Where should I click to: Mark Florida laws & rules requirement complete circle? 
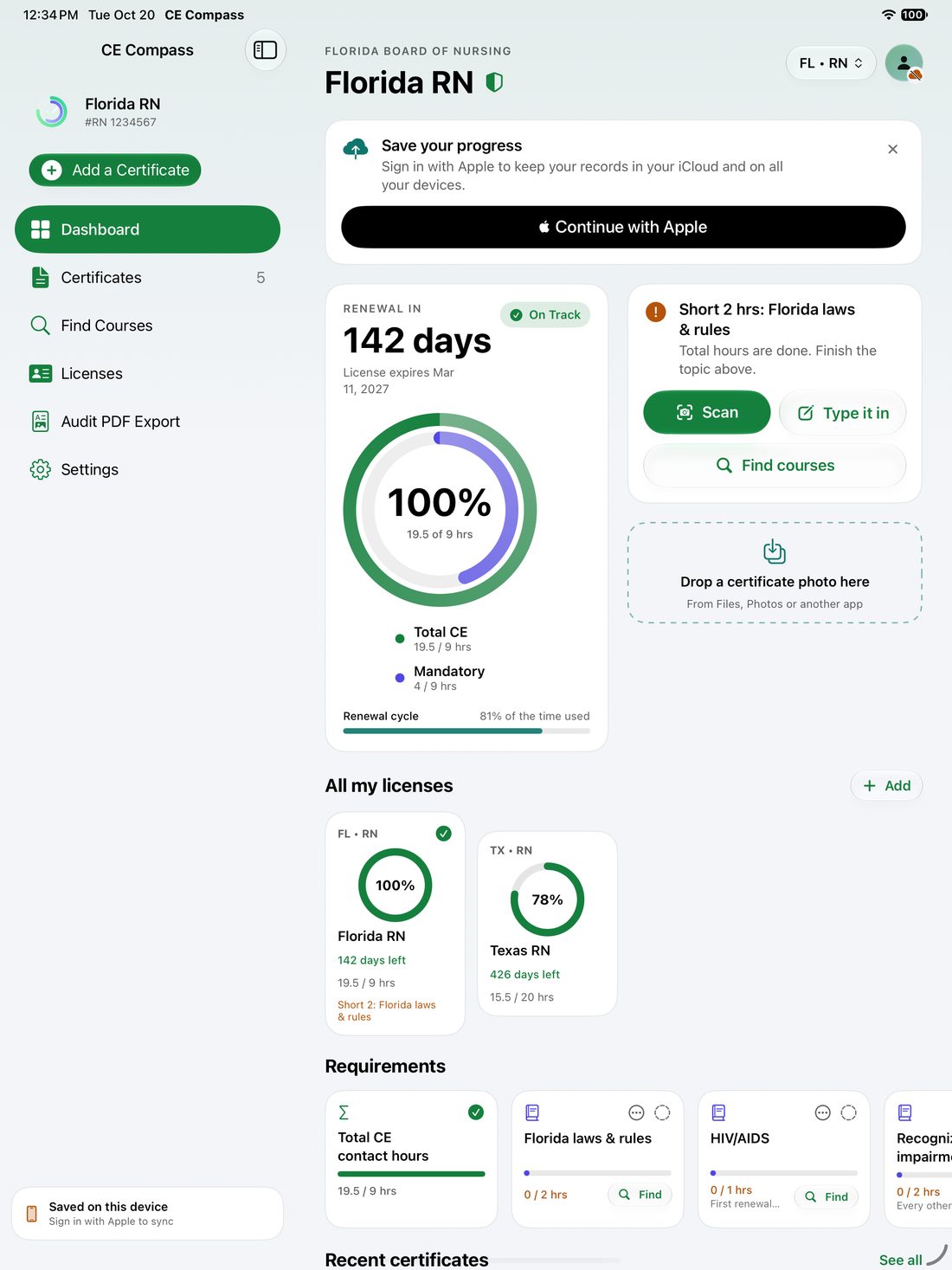pyautogui.click(x=662, y=1112)
